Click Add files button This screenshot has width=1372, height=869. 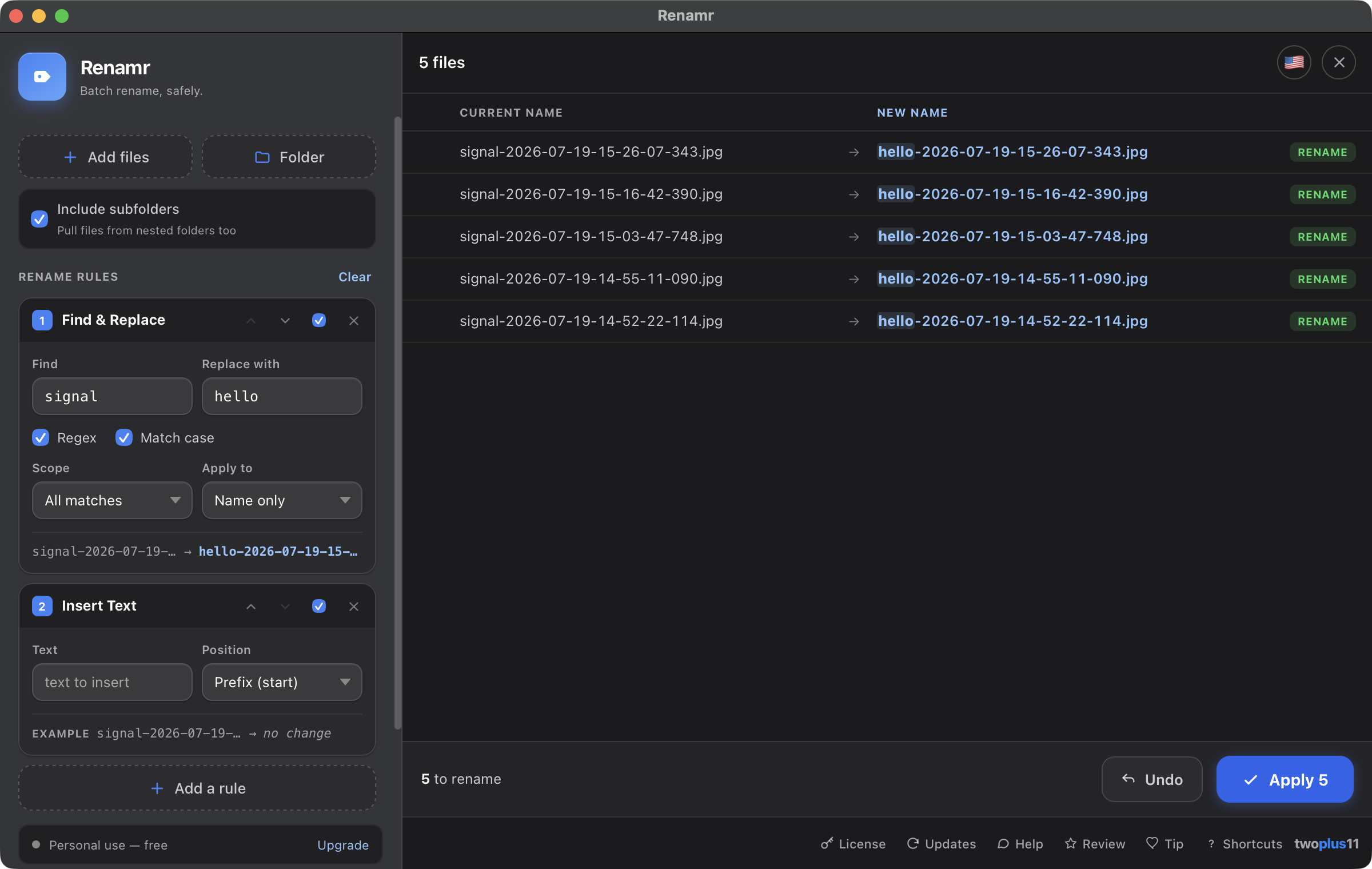[106, 157]
